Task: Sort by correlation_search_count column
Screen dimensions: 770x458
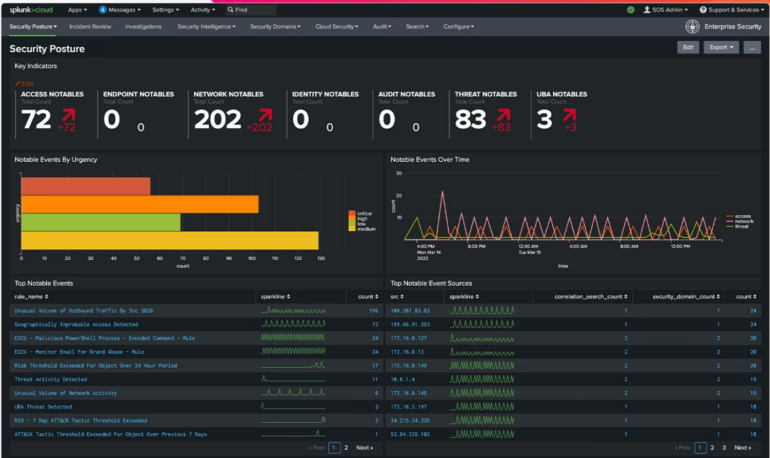Action: (x=591, y=296)
